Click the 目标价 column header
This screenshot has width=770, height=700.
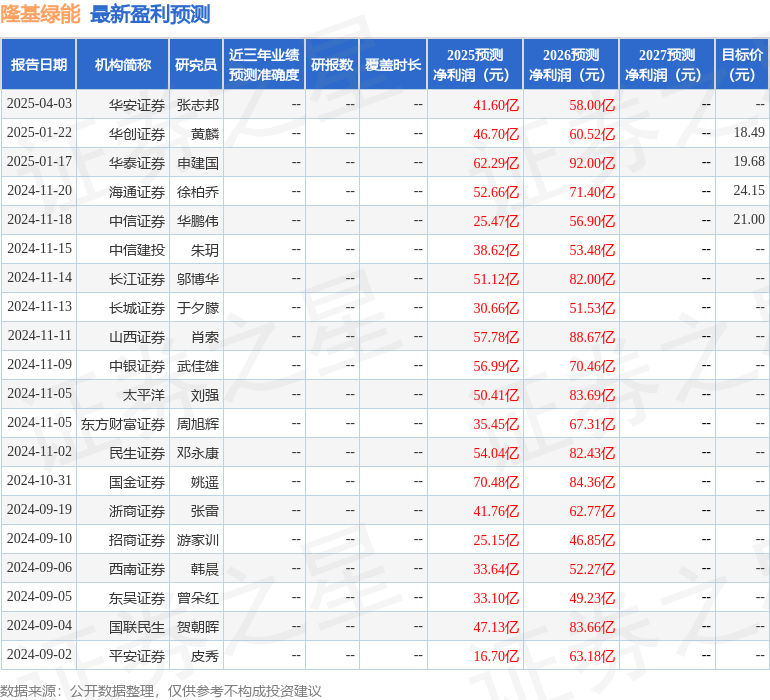pyautogui.click(x=742, y=64)
